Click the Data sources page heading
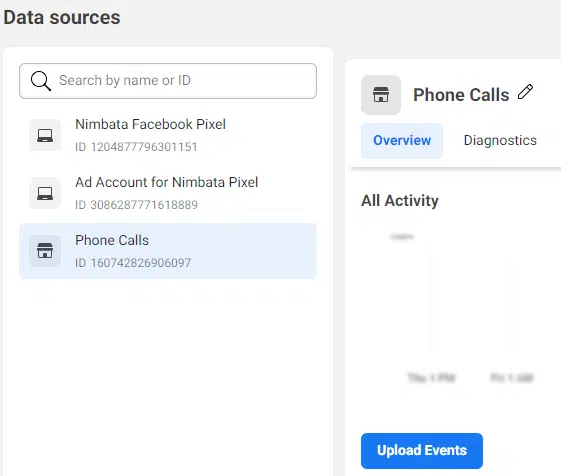The image size is (561, 476). (62, 18)
